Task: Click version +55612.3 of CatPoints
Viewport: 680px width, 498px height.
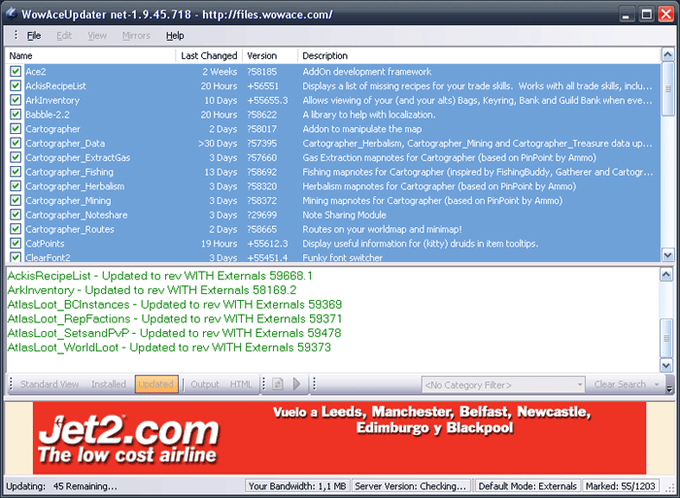Action: [x=267, y=243]
